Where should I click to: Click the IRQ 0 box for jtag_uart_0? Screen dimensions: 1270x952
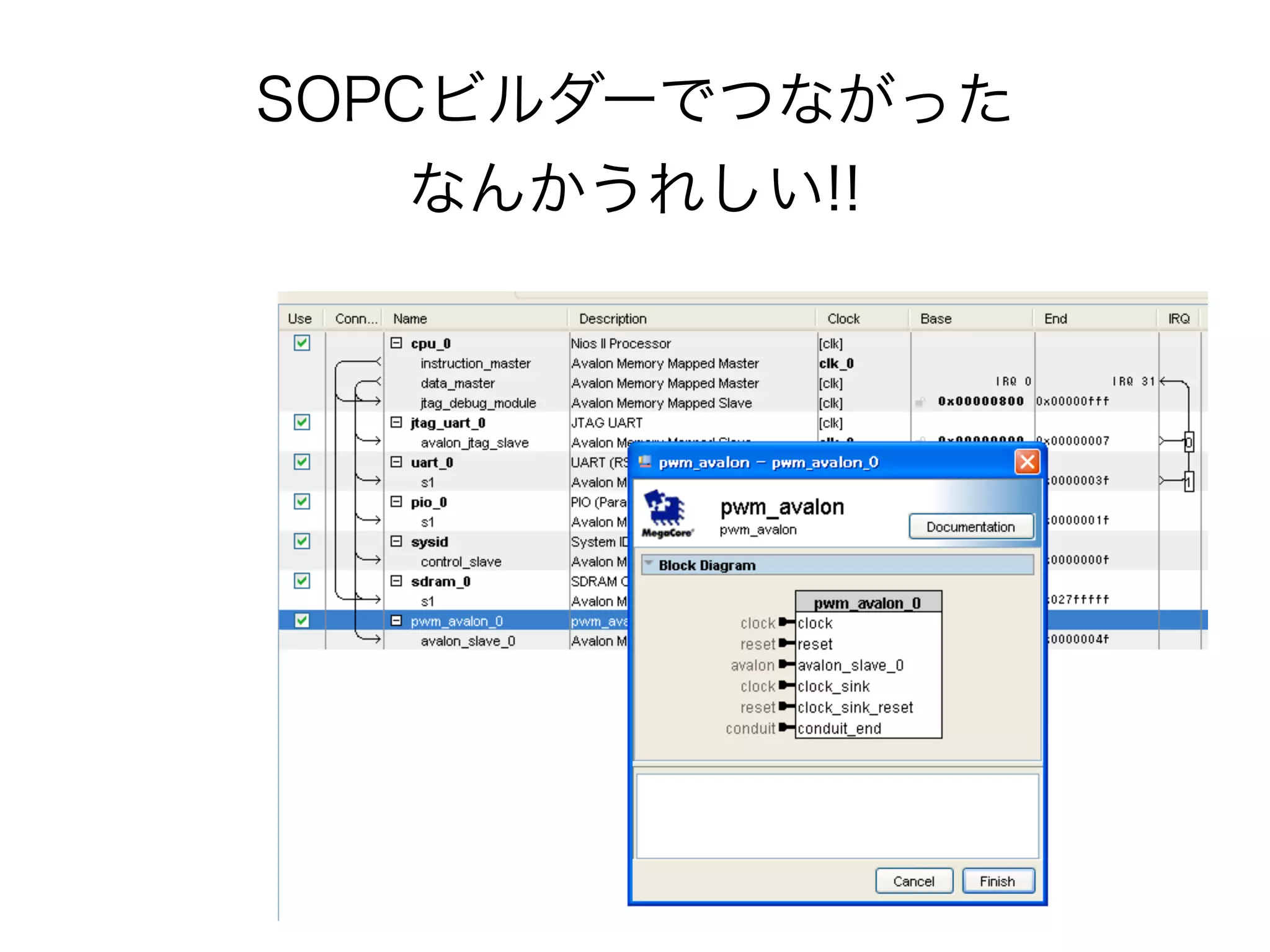pyautogui.click(x=1189, y=442)
